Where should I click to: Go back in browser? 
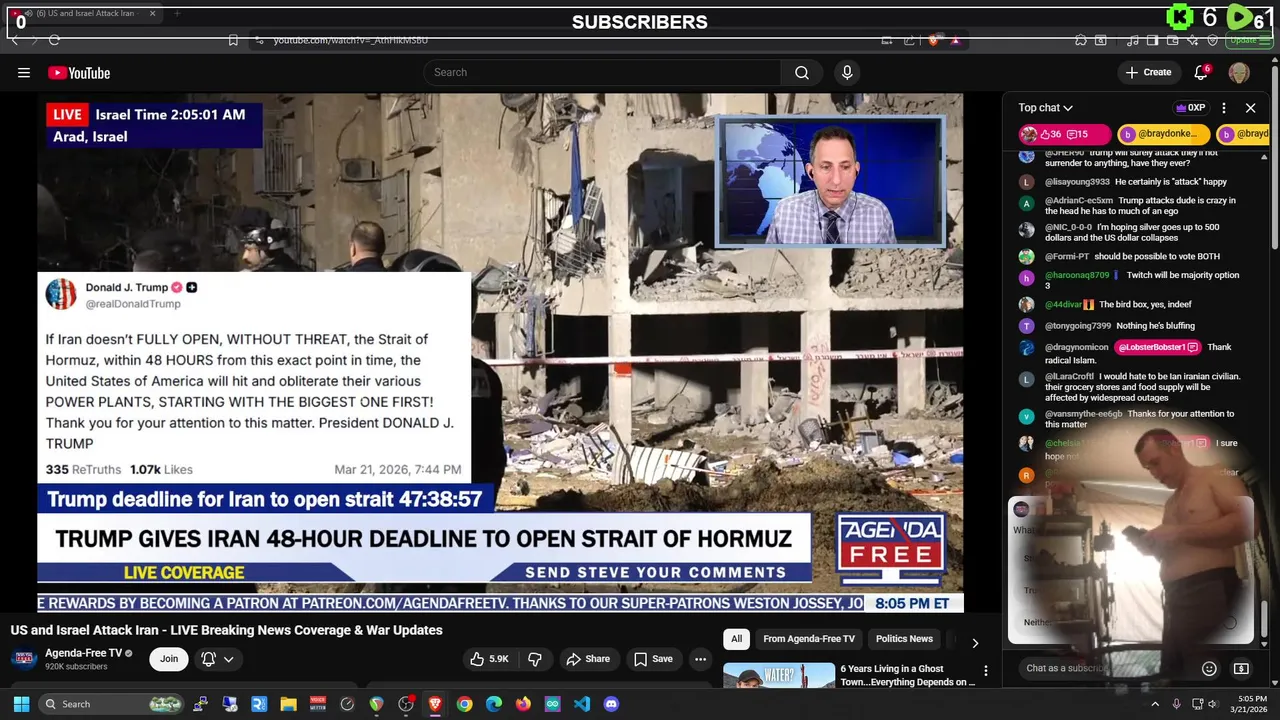point(14,40)
